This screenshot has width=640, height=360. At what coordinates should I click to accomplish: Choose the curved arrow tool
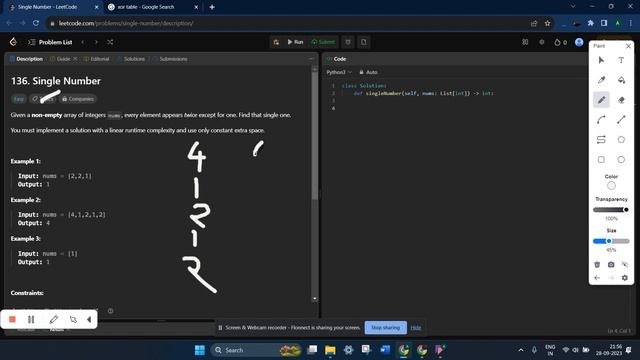click(601, 120)
